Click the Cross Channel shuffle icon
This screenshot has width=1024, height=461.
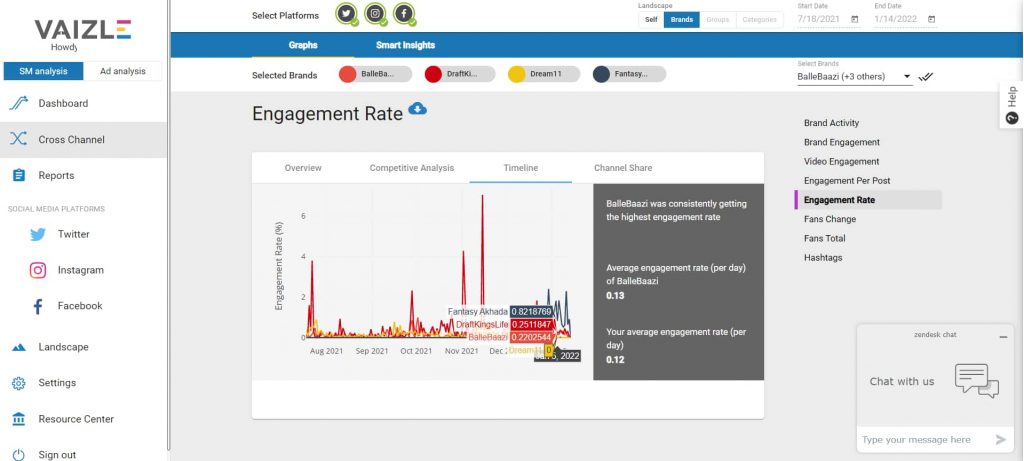[18, 139]
